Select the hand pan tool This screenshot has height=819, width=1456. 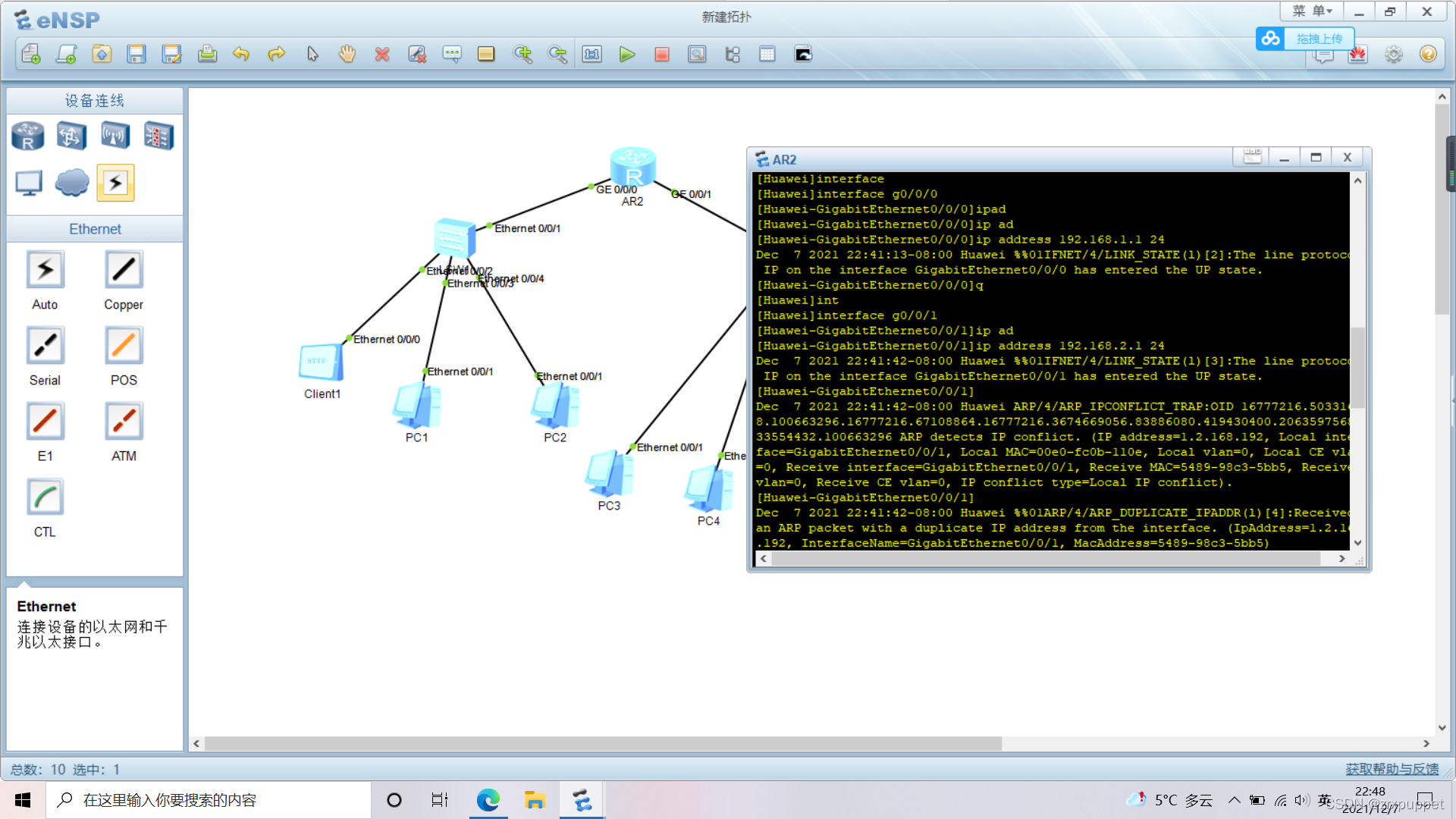347,54
